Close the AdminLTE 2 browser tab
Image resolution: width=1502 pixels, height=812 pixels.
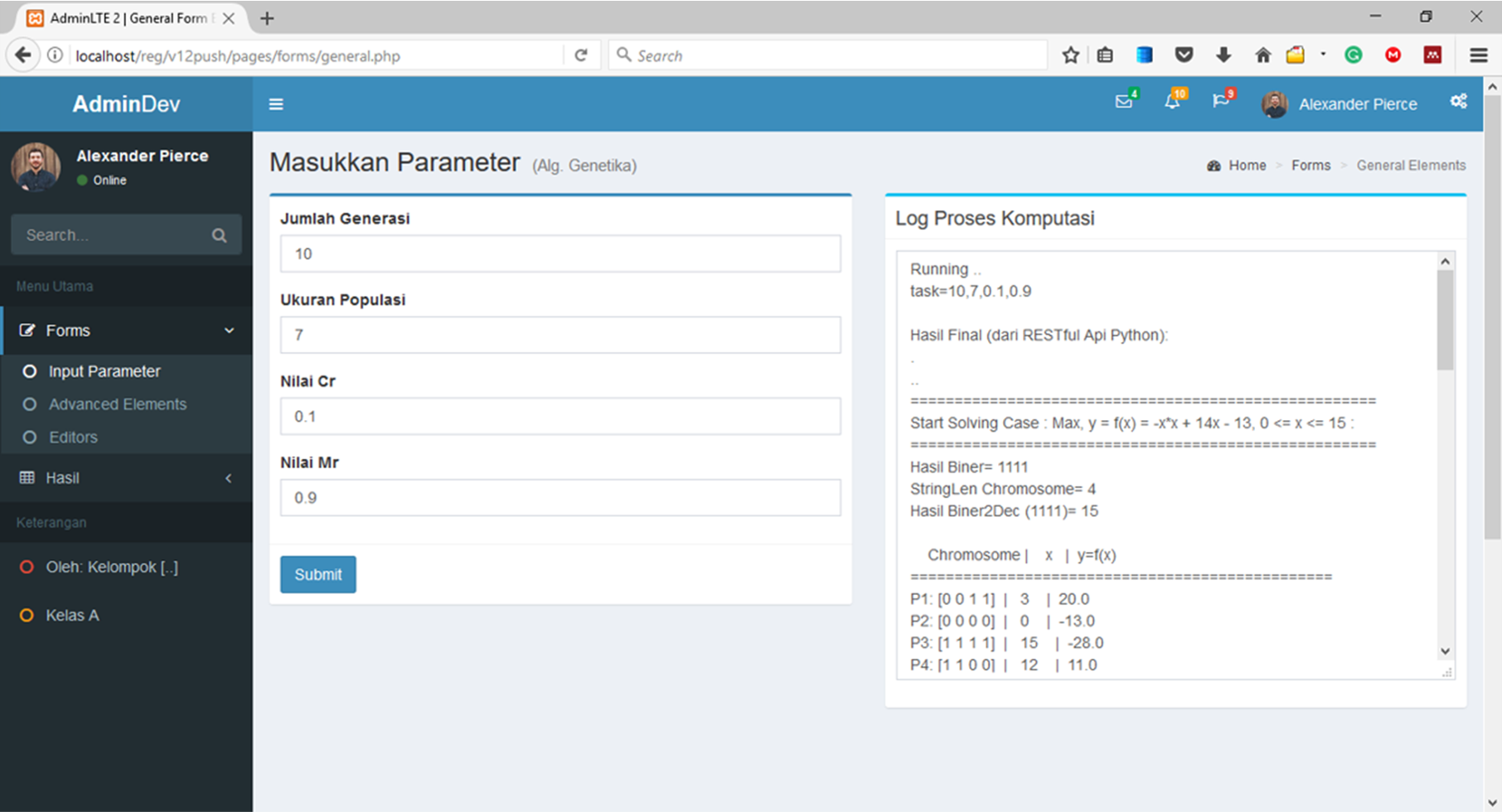coord(229,18)
